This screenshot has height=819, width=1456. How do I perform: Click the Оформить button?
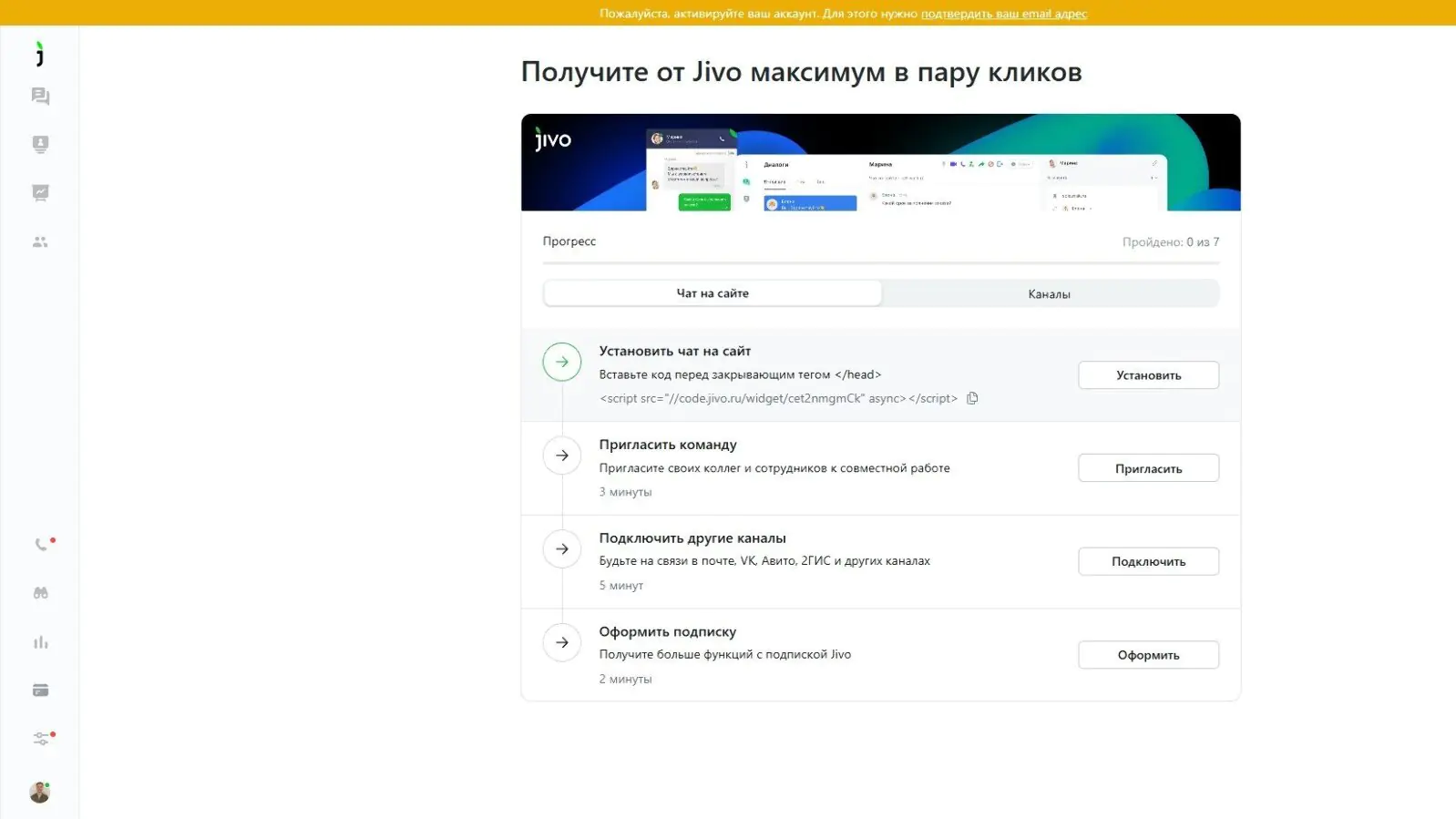click(1148, 655)
